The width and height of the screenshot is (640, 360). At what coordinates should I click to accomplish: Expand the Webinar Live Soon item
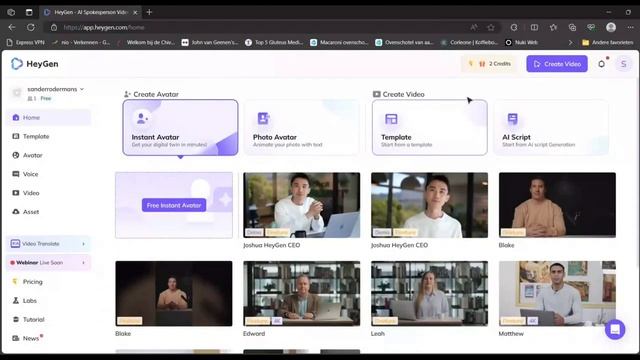(49, 262)
